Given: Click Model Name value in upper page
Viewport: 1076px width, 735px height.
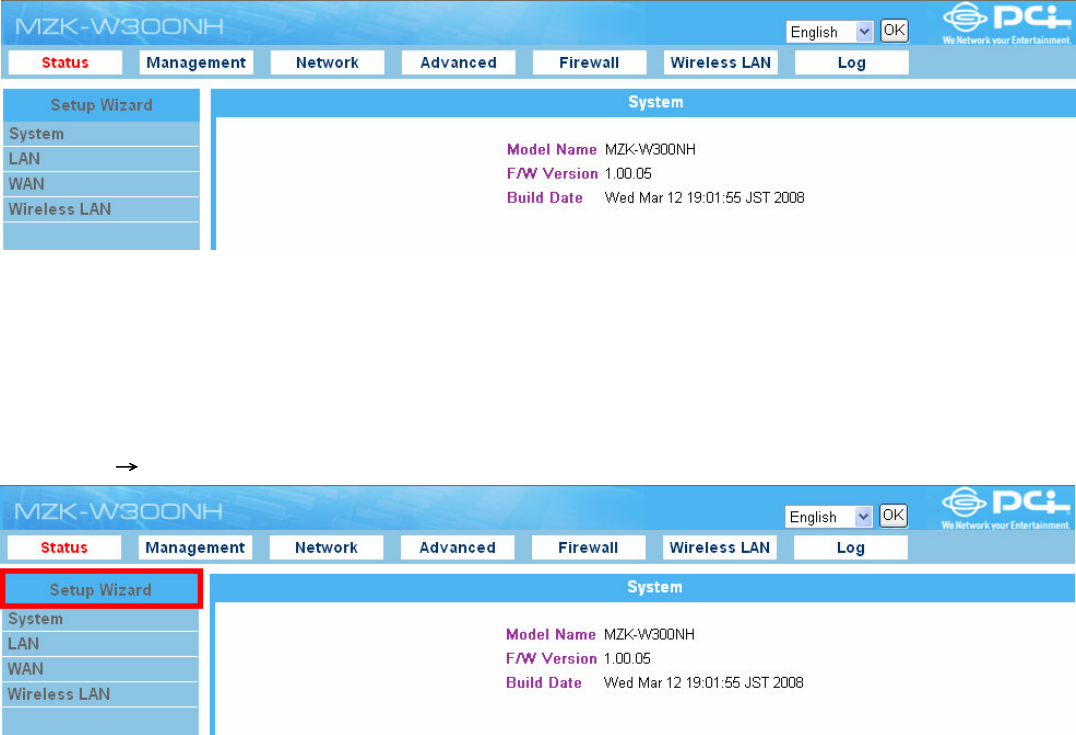Looking at the screenshot, I should pyautogui.click(x=650, y=150).
